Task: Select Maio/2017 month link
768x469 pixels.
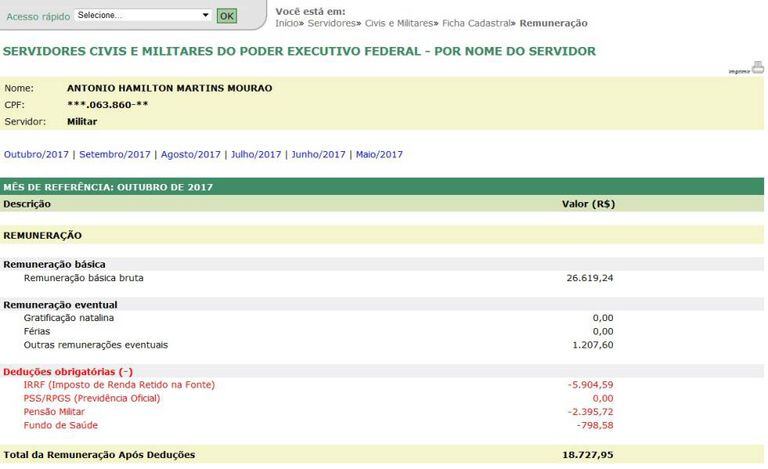Action: [x=379, y=155]
